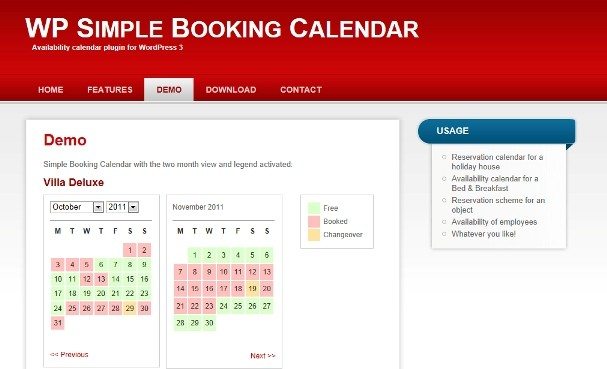
Task: Click the October month select box
Action: [x=77, y=207]
